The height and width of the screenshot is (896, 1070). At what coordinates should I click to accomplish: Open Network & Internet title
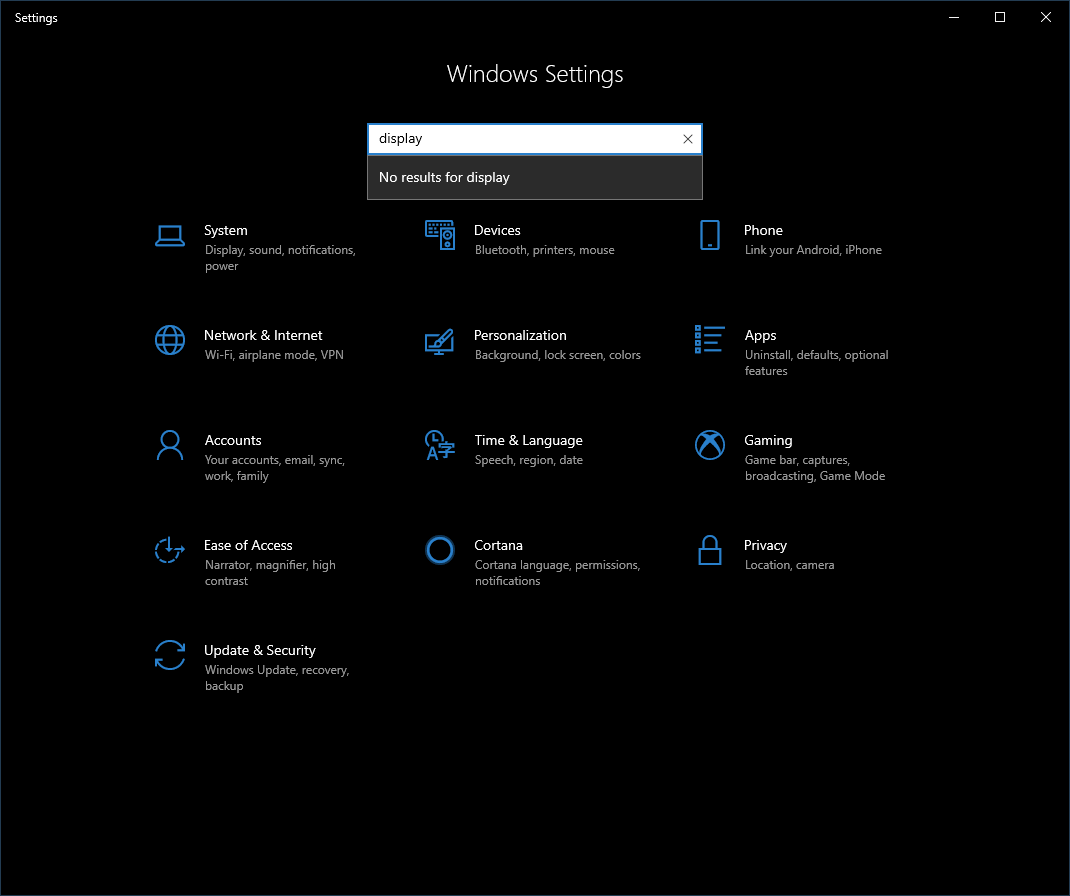[263, 336]
